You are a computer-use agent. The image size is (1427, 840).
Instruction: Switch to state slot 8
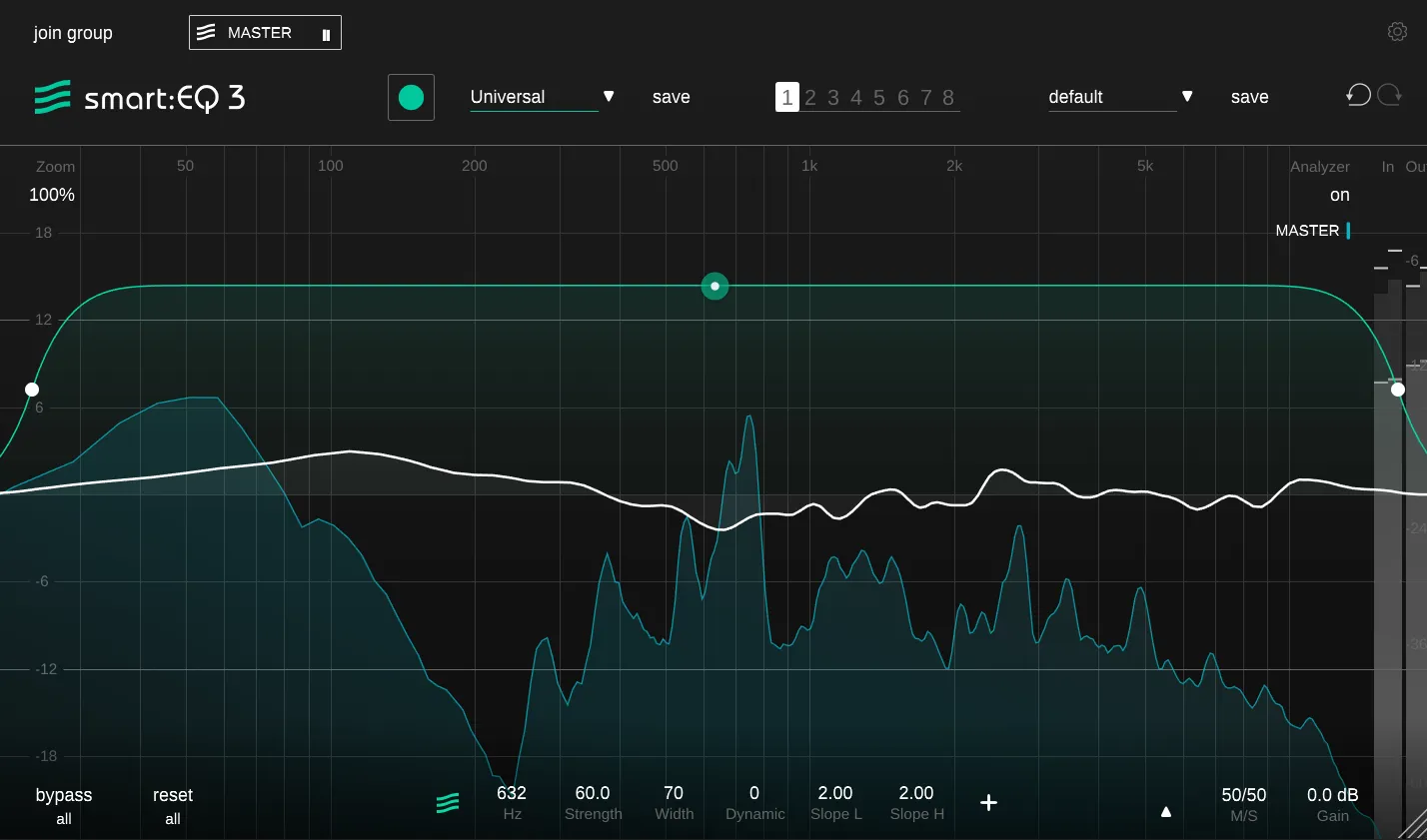pos(948,98)
